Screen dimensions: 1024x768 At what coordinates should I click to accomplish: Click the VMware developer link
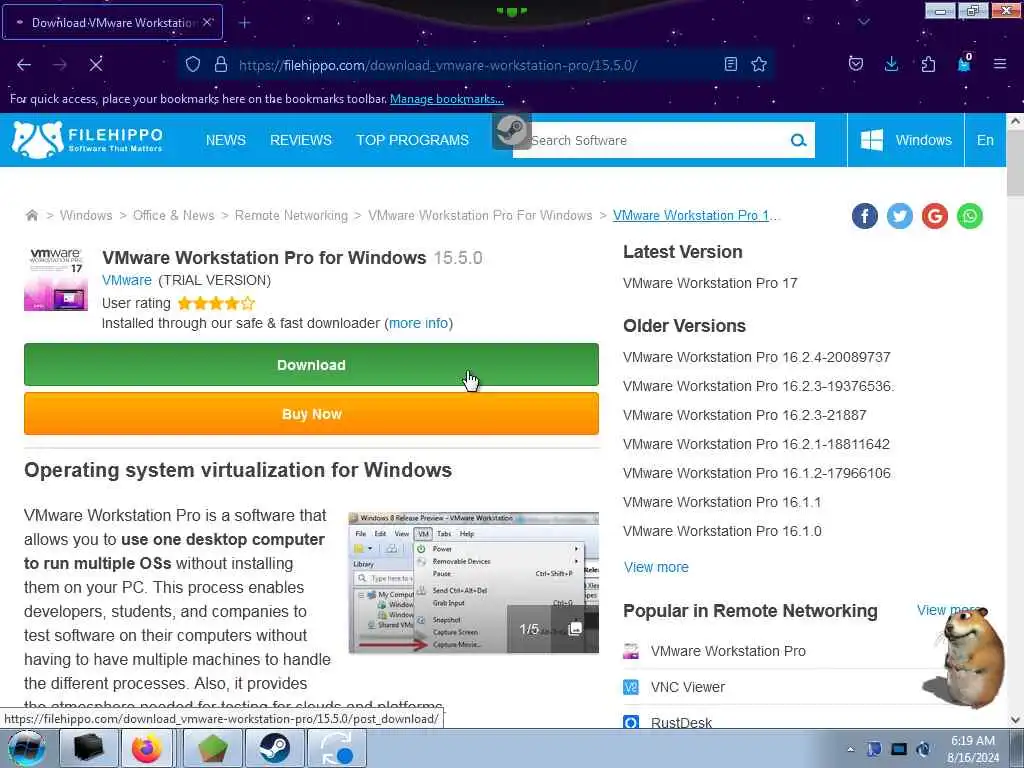coord(127,280)
